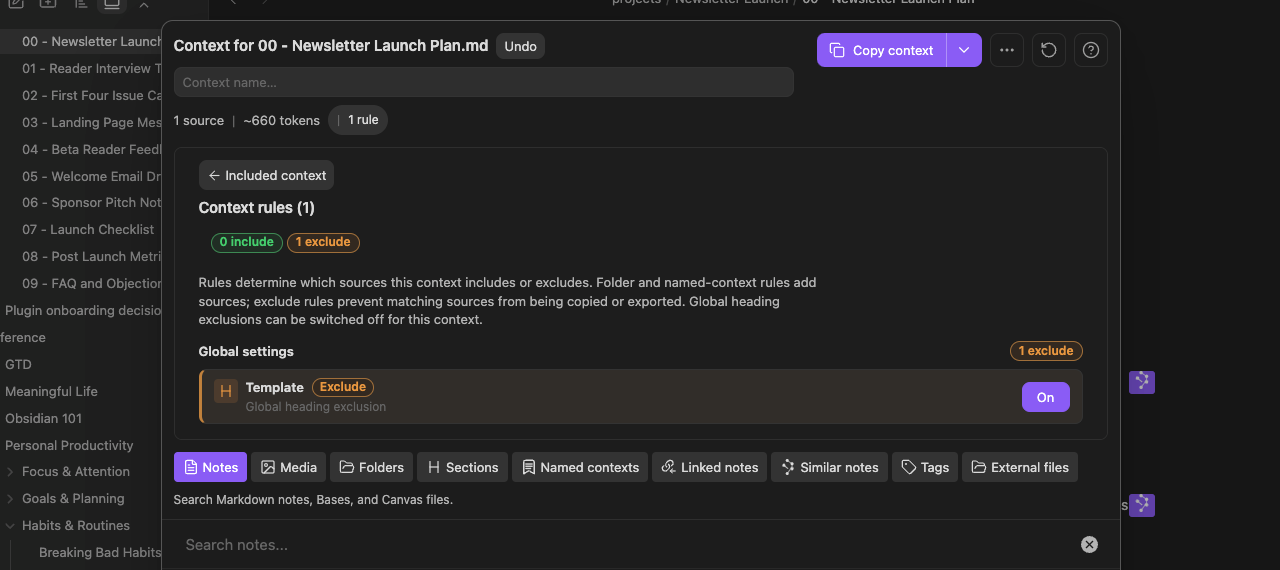This screenshot has width=1280, height=570.
Task: Select Personal Productivity folder
Action: pyautogui.click(x=69, y=445)
